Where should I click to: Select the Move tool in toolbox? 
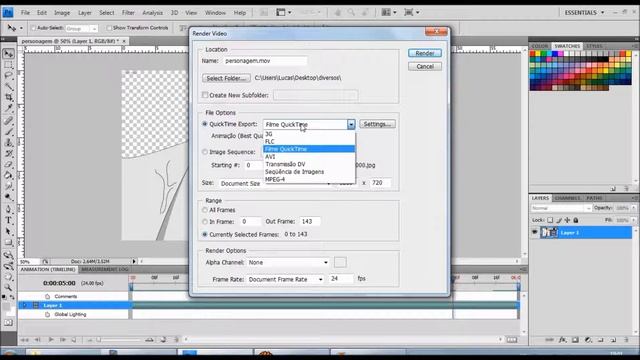(8, 53)
